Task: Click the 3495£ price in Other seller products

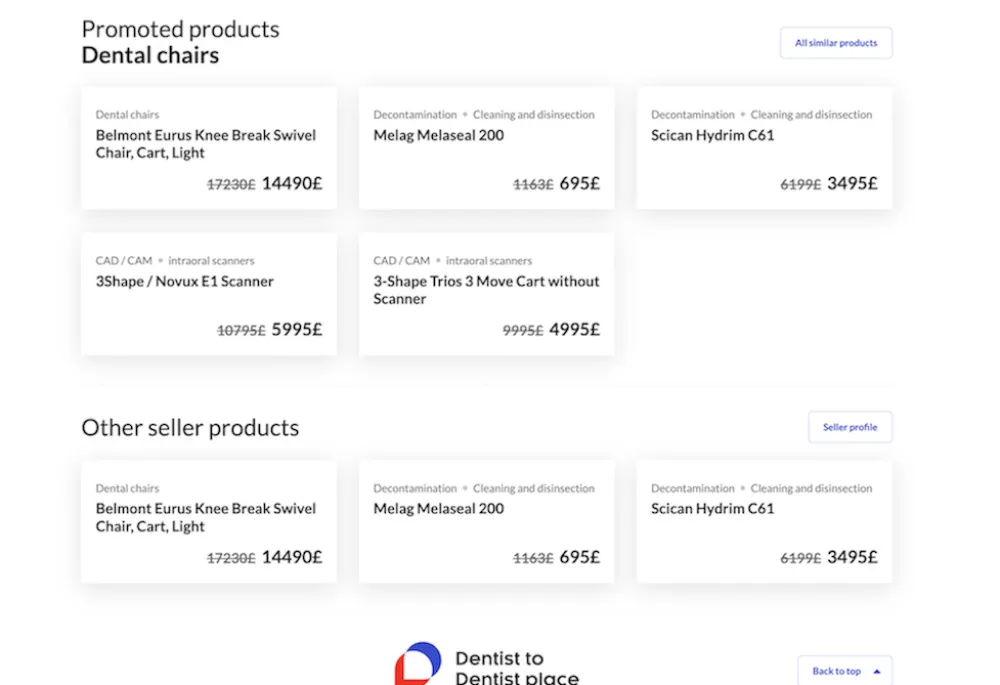Action: click(x=853, y=557)
